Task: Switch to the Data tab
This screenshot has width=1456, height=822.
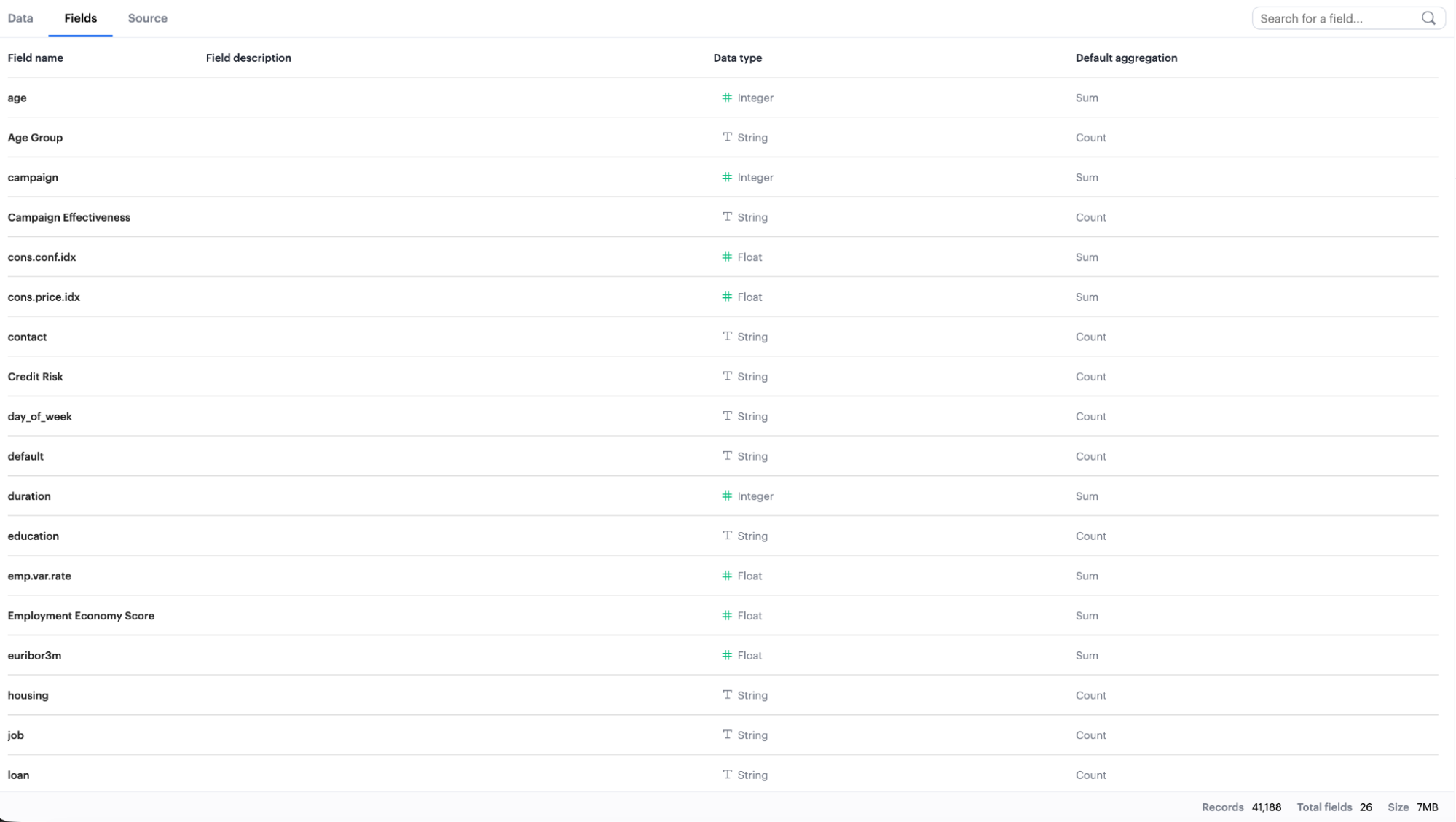Action: click(x=20, y=18)
